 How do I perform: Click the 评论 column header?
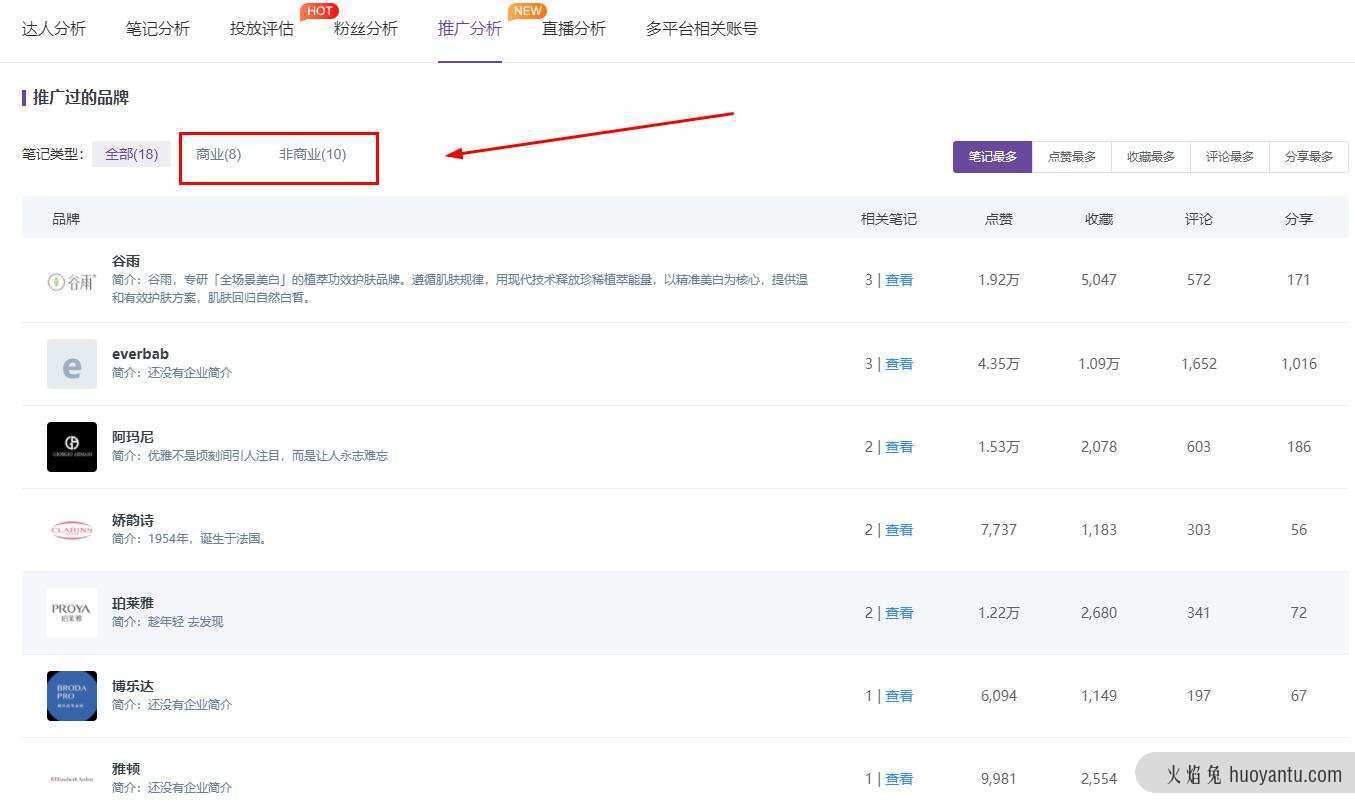pyautogui.click(x=1199, y=219)
